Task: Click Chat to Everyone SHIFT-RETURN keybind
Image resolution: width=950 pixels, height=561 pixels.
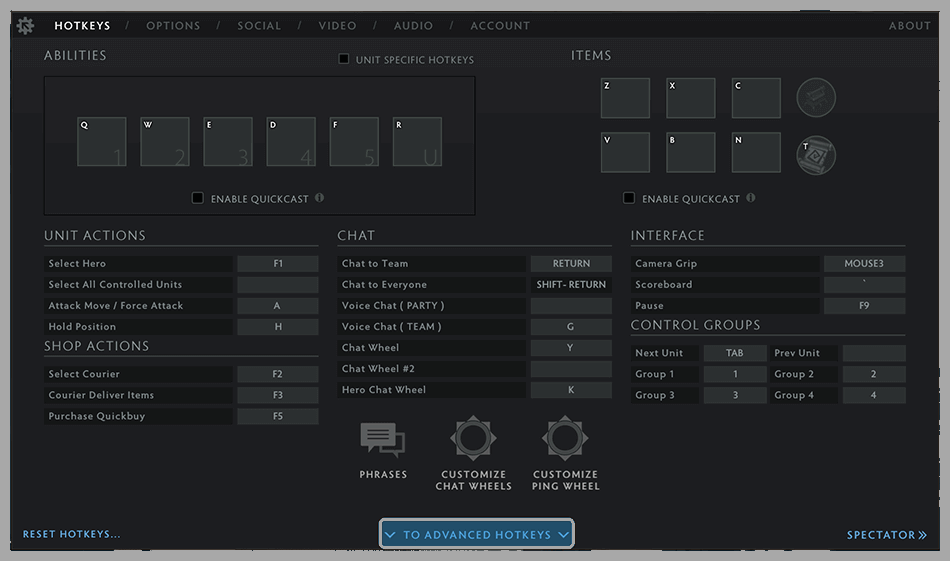Action: (571, 285)
